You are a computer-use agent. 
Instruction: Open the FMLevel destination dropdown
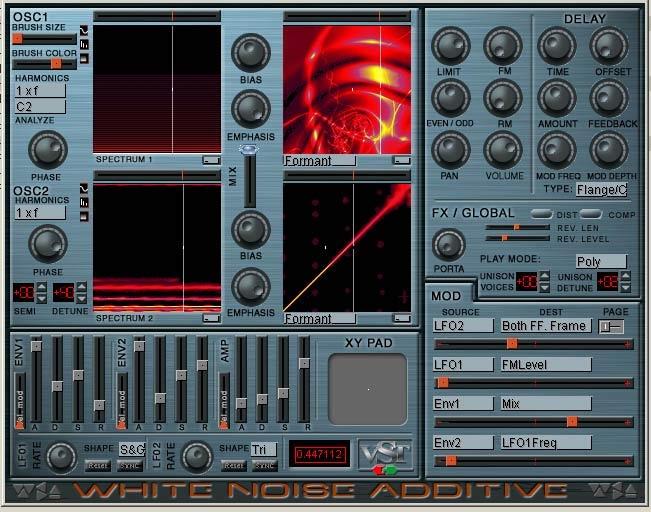[x=546, y=365]
